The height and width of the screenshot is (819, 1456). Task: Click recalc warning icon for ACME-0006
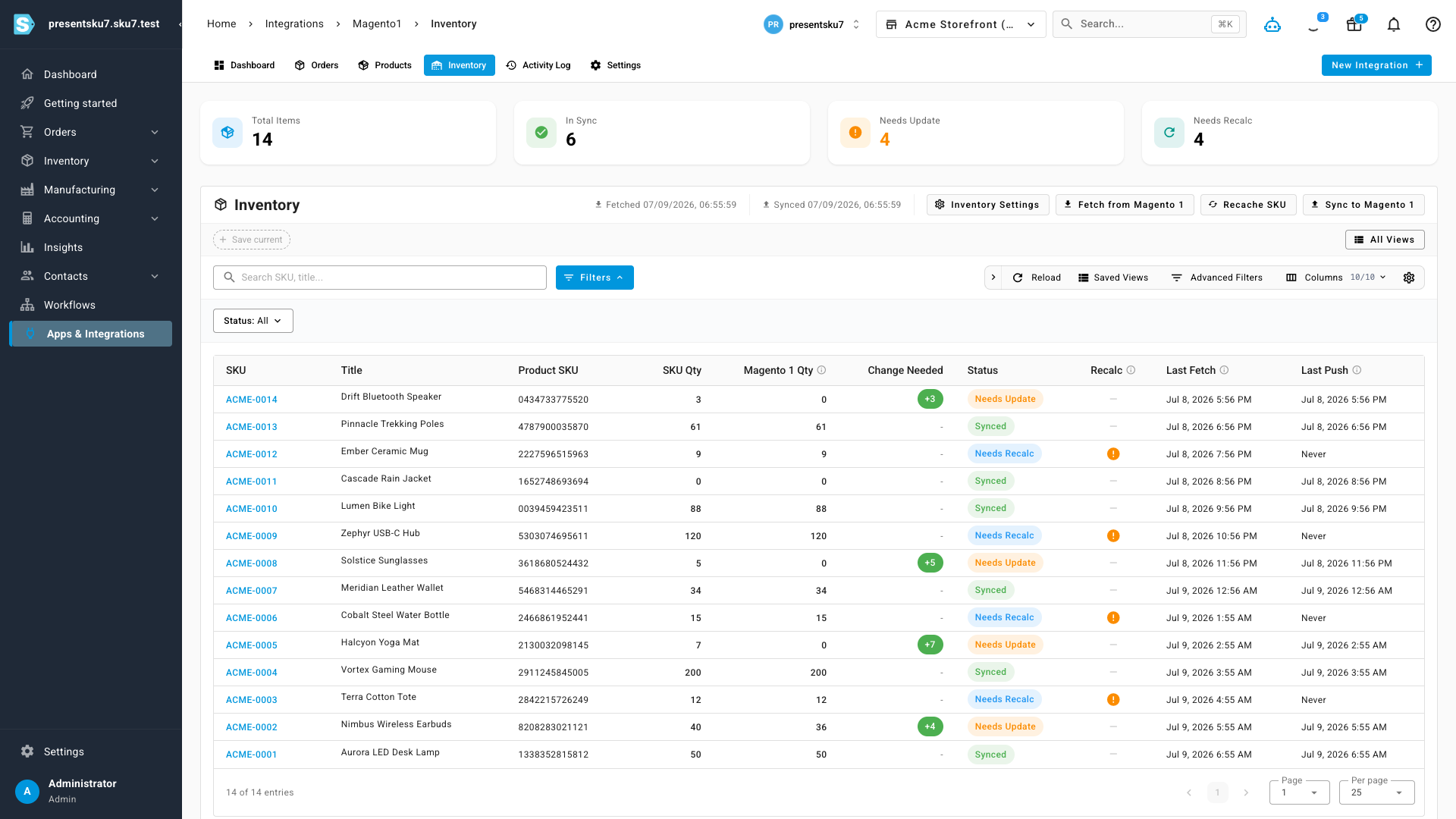click(x=1113, y=618)
